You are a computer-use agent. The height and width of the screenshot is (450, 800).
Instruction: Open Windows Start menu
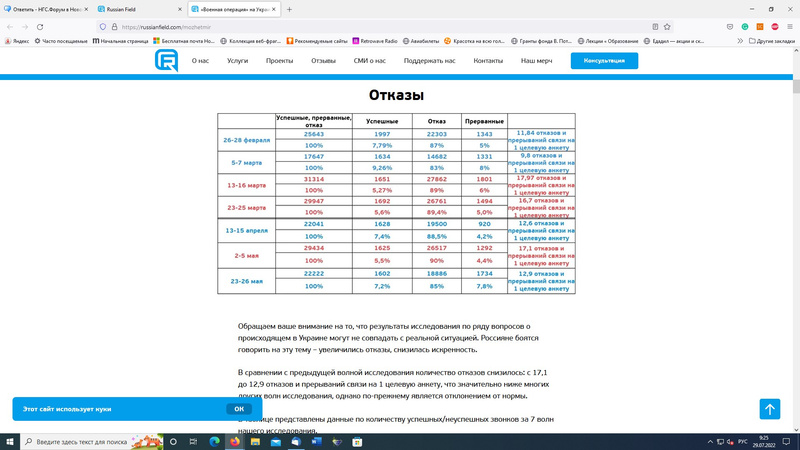[10, 442]
